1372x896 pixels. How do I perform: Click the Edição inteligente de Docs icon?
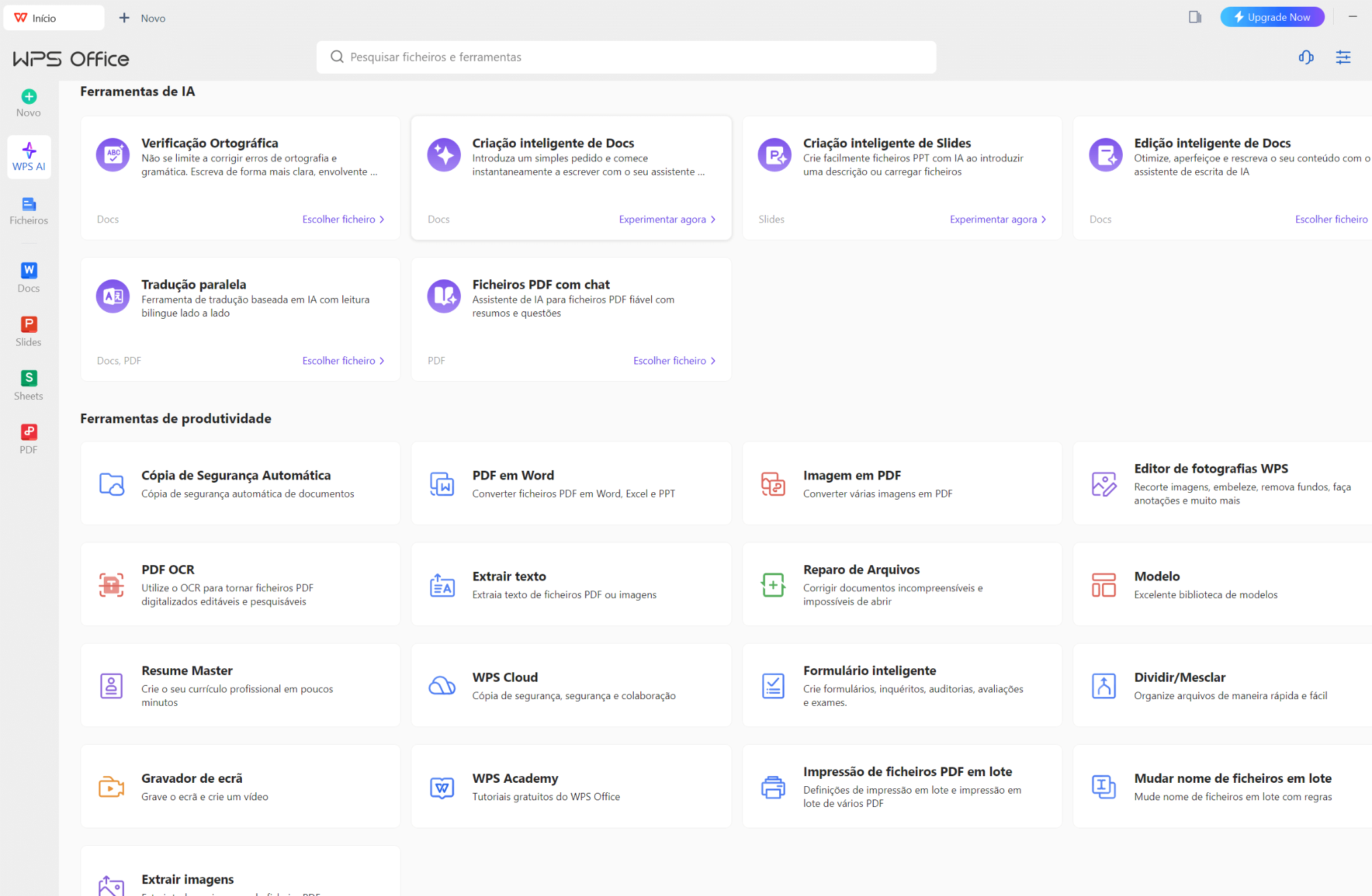(1105, 155)
